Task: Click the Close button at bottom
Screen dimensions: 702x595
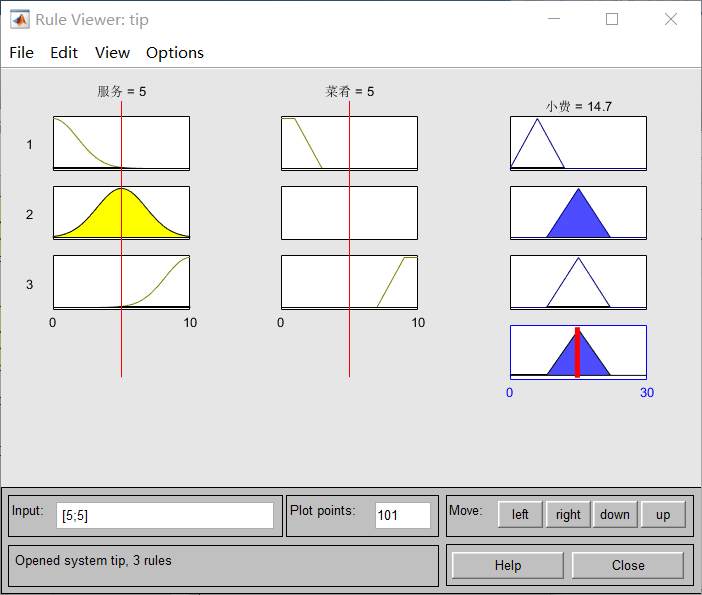Action: pos(628,565)
